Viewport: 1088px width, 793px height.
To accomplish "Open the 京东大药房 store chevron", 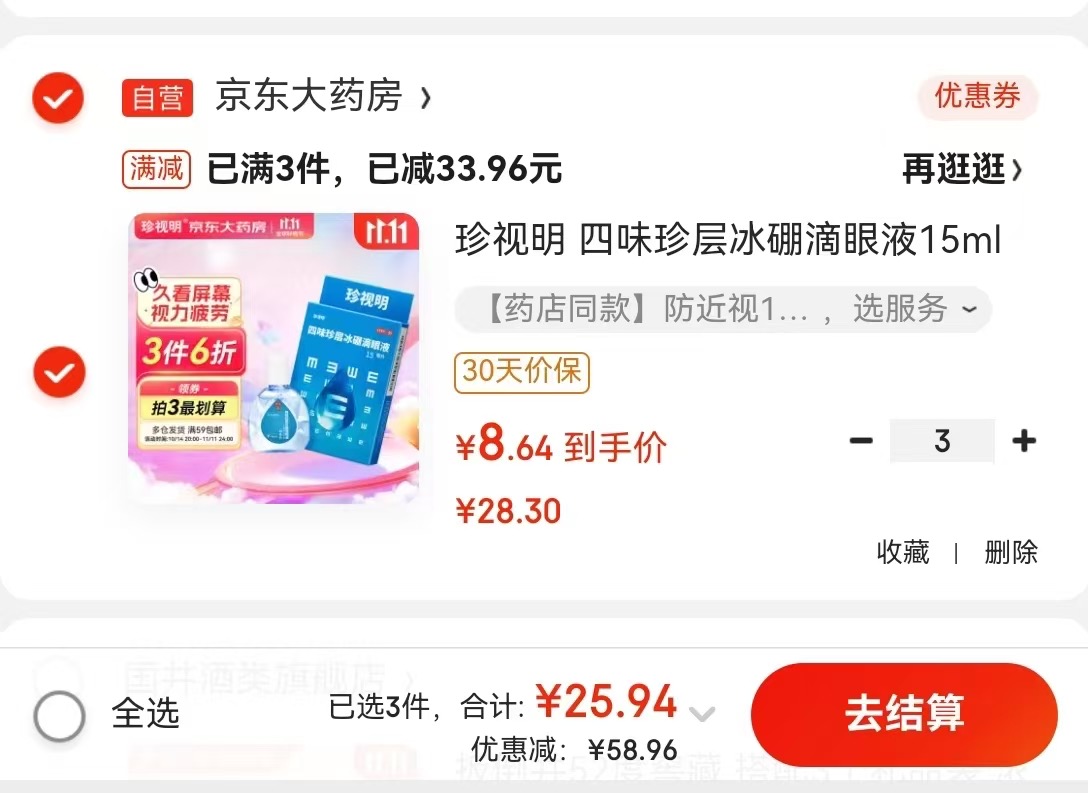I will [x=425, y=98].
